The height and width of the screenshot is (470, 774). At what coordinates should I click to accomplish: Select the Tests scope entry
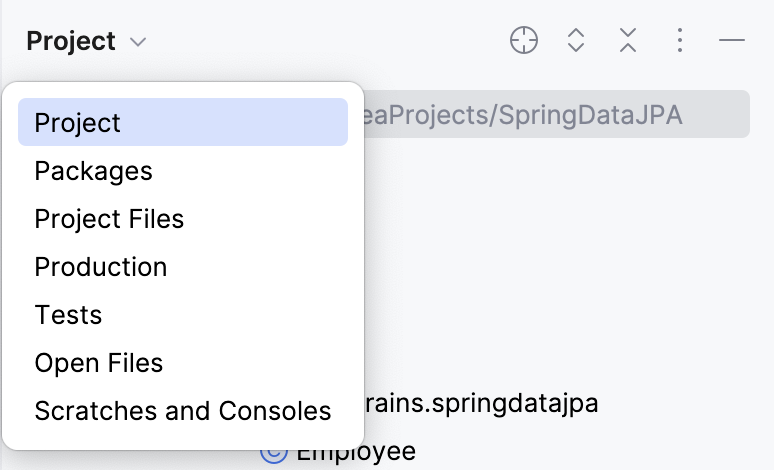point(68,315)
